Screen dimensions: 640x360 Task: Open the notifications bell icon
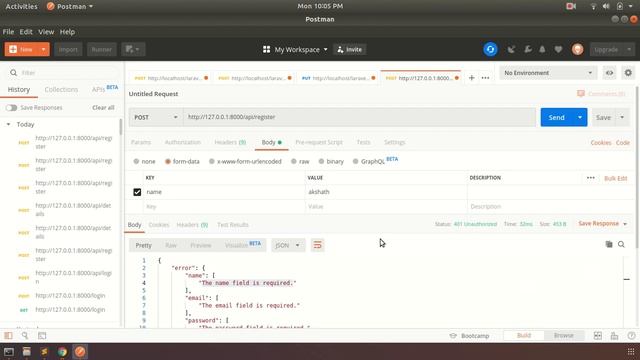pyautogui.click(x=542, y=49)
